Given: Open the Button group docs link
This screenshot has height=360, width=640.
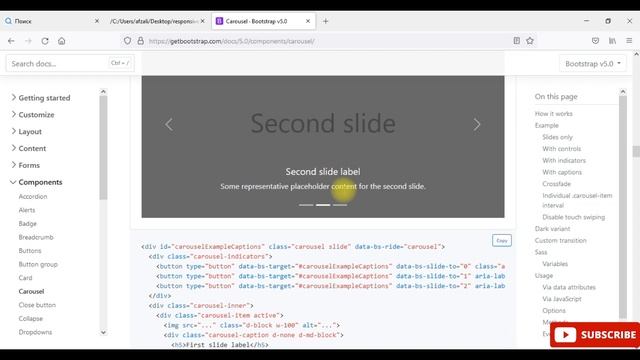Looking at the screenshot, I should pos(38,264).
